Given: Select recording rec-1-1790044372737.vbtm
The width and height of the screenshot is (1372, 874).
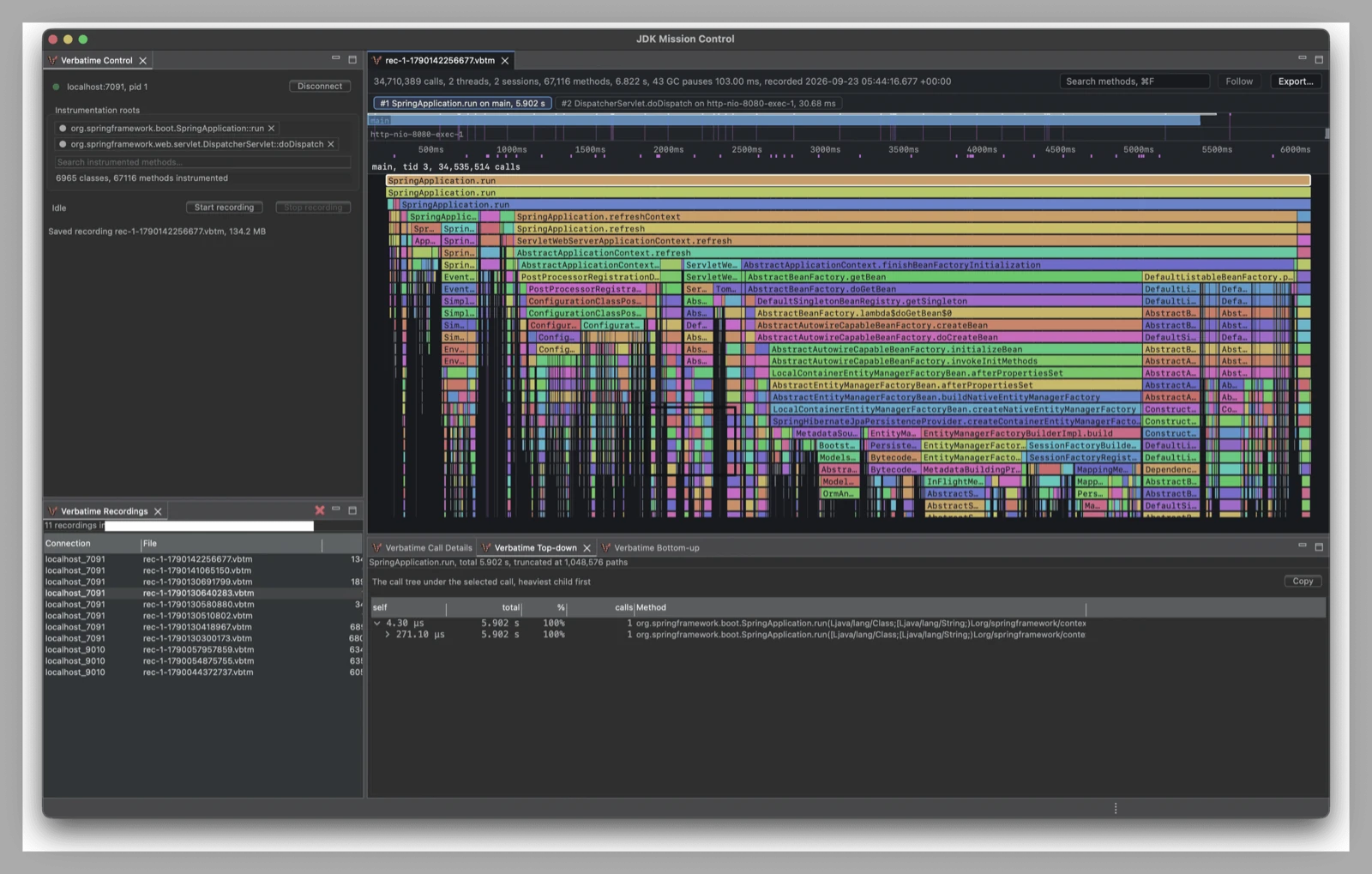Looking at the screenshot, I should tap(203, 672).
